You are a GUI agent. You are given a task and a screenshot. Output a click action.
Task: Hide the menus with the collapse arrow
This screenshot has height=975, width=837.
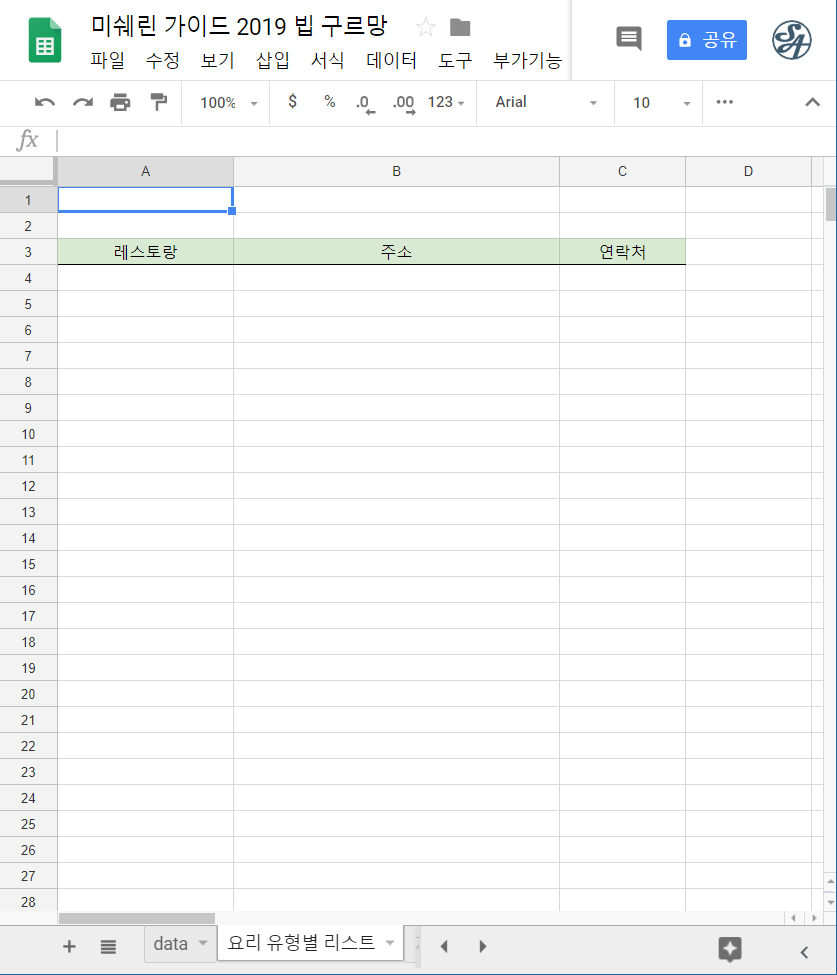tap(812, 102)
